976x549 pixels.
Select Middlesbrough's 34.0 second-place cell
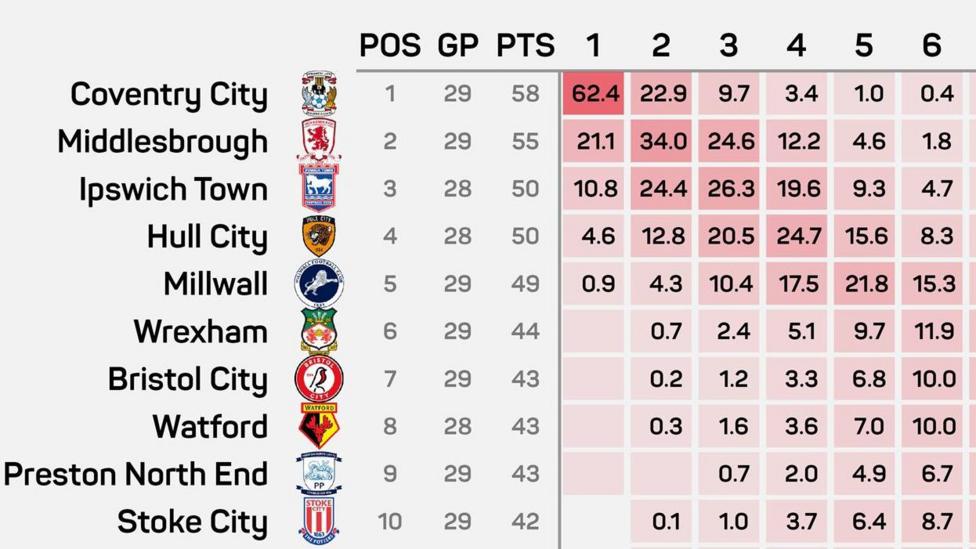pyautogui.click(x=662, y=141)
